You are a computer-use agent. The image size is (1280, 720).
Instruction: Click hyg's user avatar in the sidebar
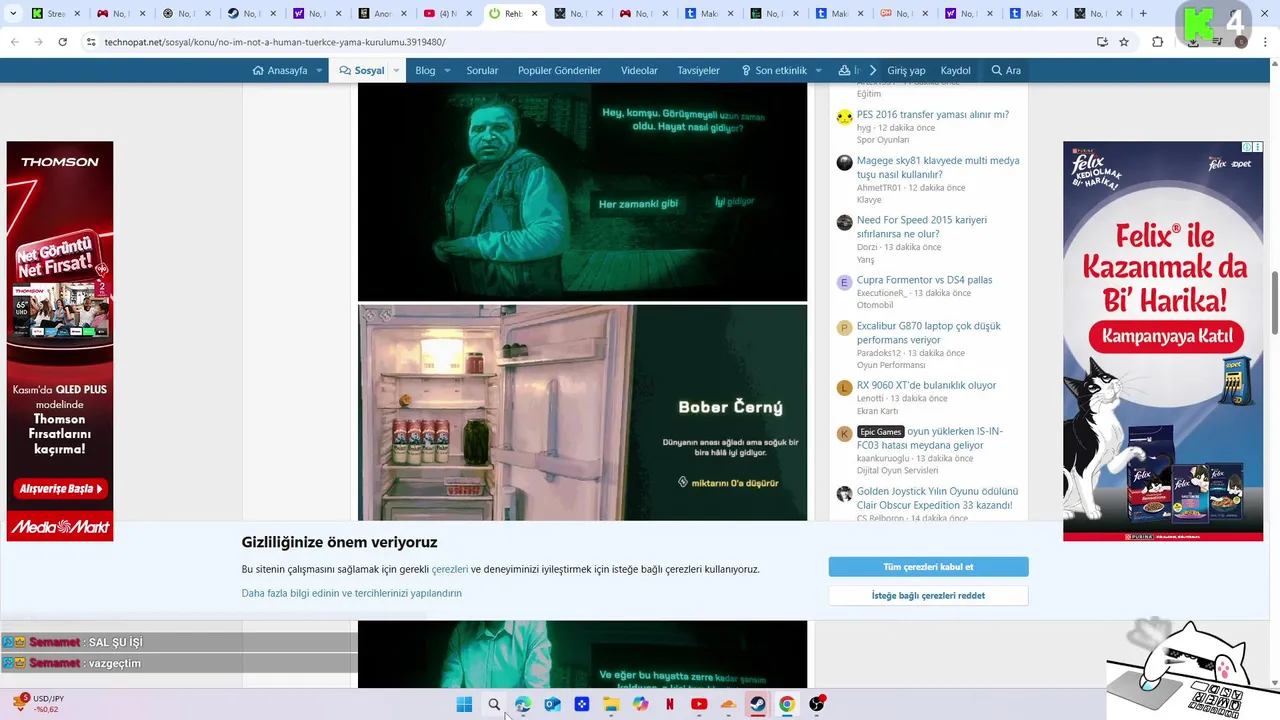(845, 117)
